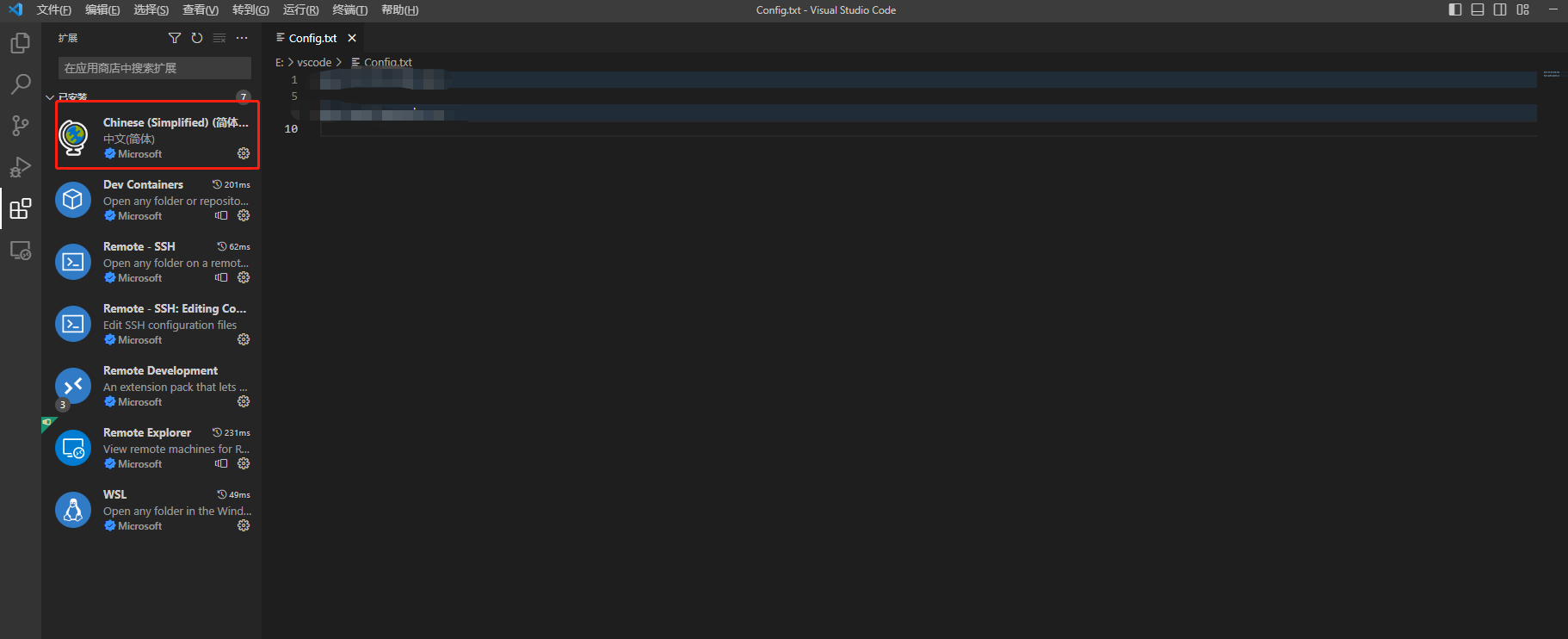Viewport: 1568px width, 639px height.
Task: Select the Dev Containers extension entry
Action: pos(153,200)
